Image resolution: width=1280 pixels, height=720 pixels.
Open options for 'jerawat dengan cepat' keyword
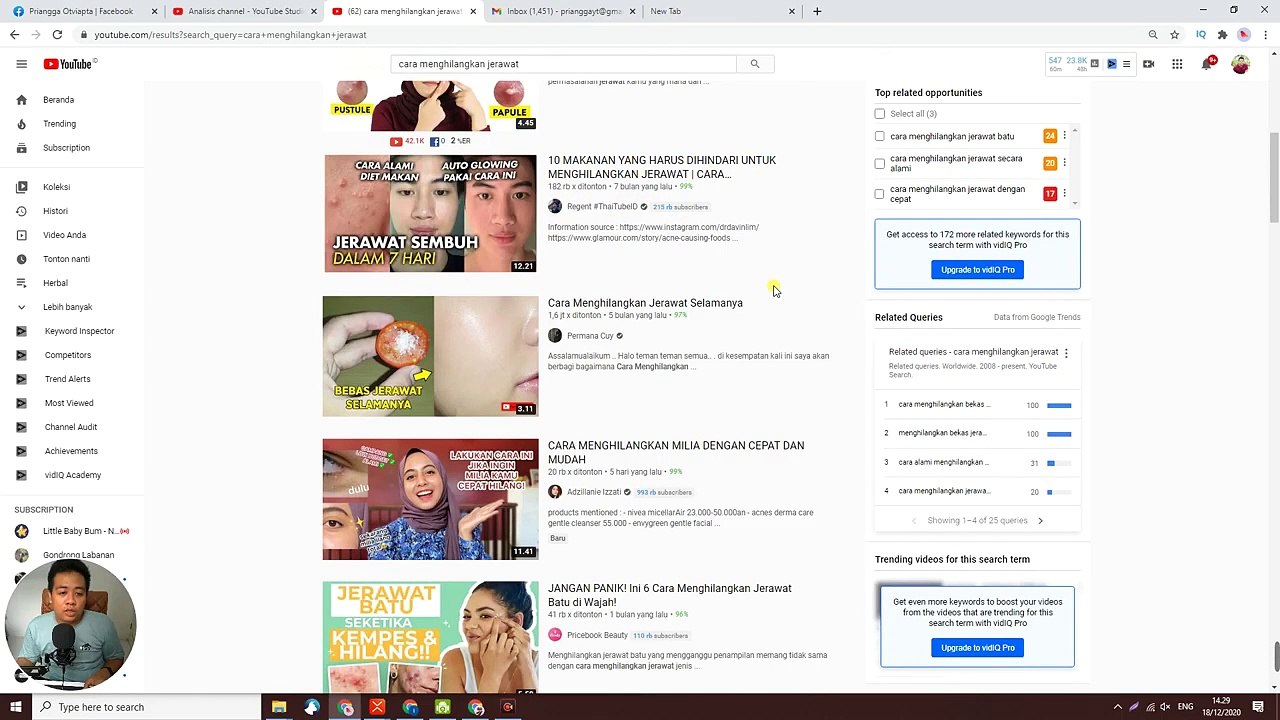(1064, 194)
